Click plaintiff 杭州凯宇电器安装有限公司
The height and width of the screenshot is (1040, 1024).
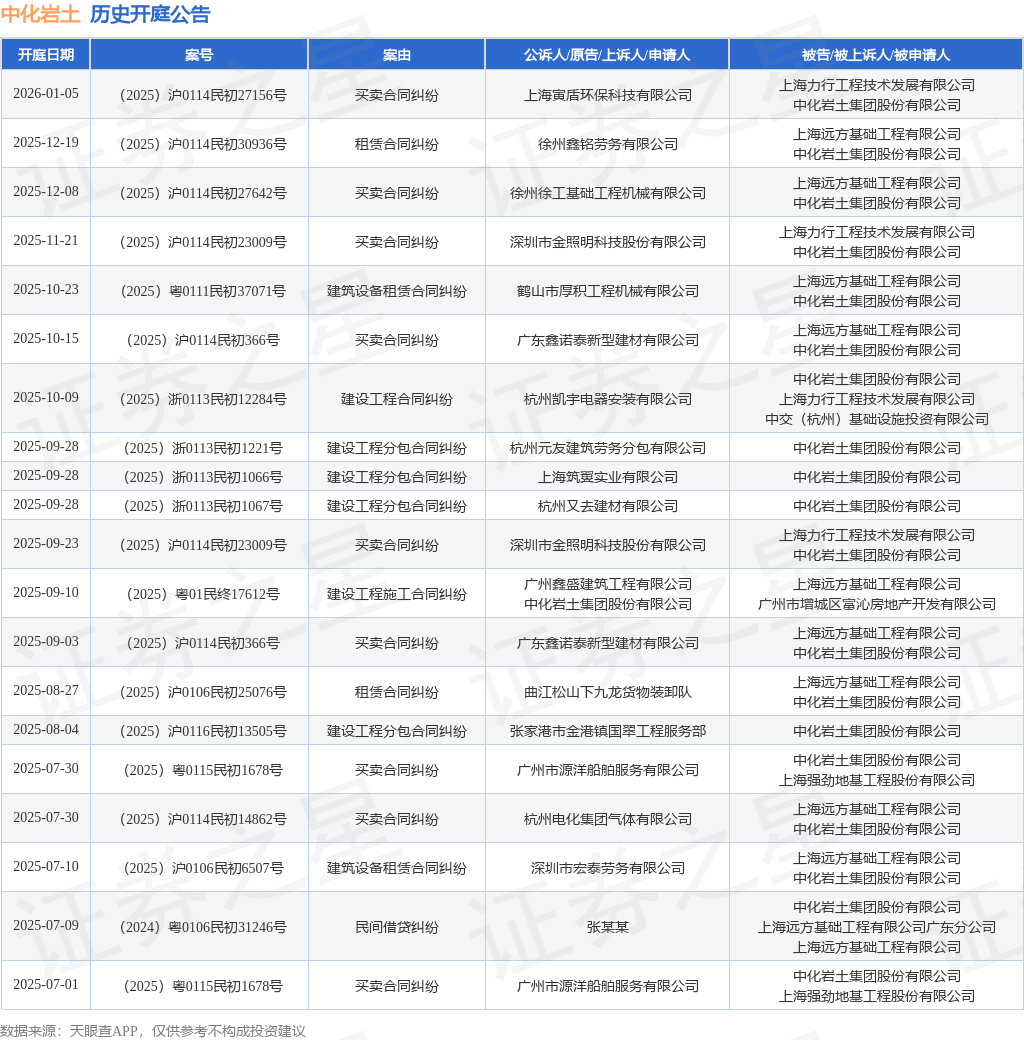tap(608, 400)
